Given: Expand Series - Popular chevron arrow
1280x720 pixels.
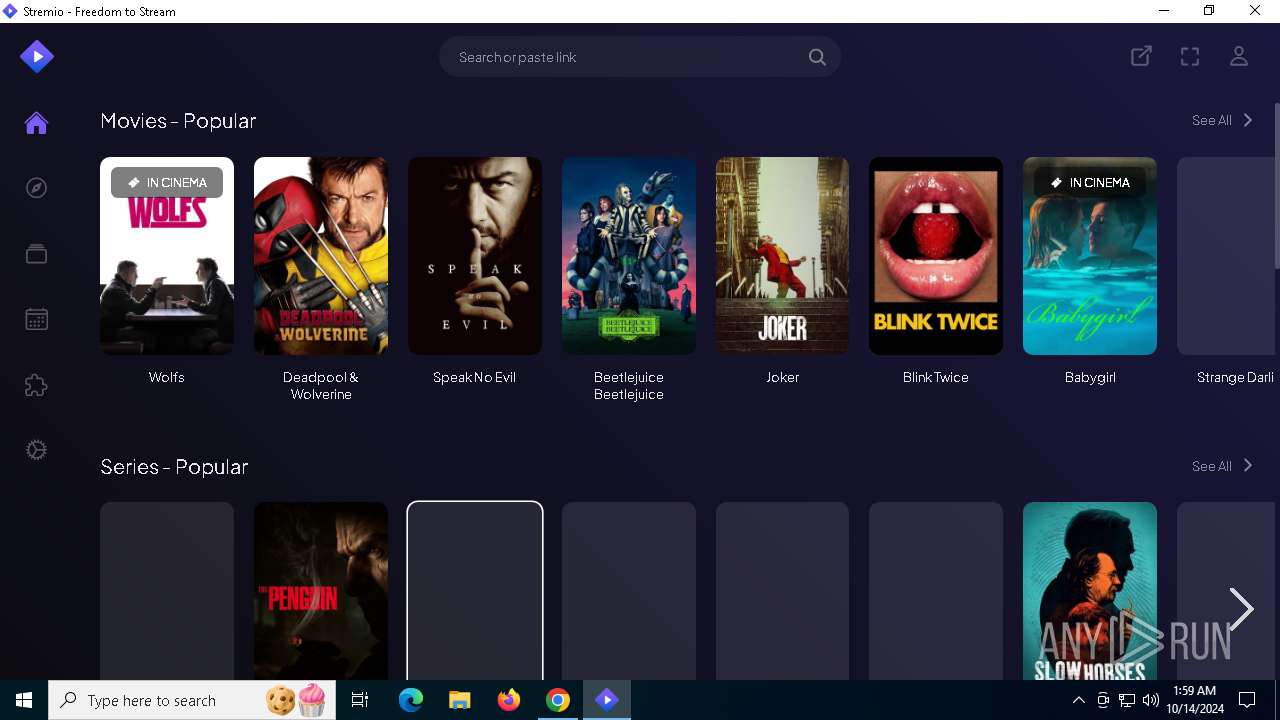Looking at the screenshot, I should [1247, 466].
